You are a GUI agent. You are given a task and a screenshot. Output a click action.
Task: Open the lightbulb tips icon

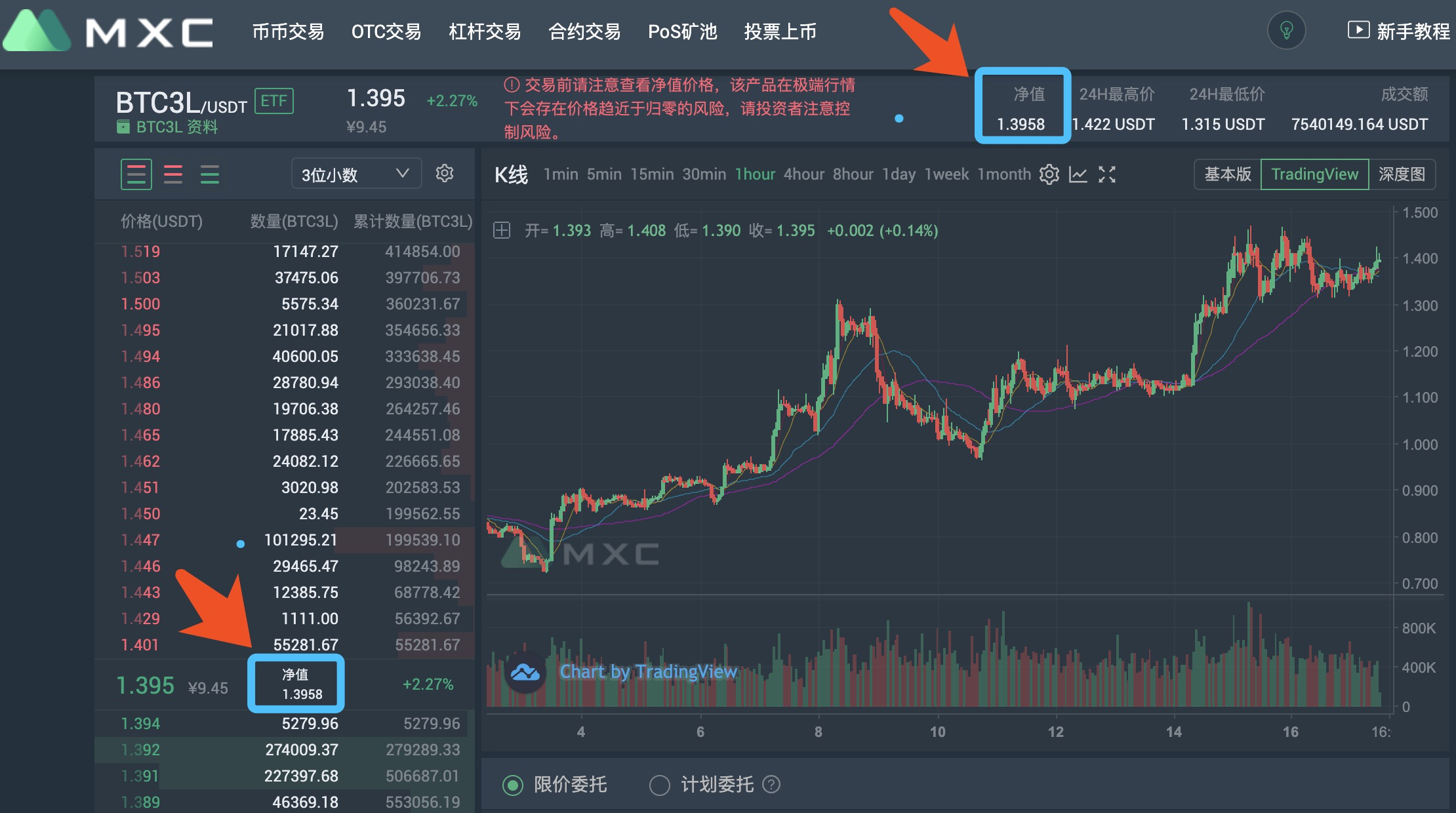coord(1286,31)
